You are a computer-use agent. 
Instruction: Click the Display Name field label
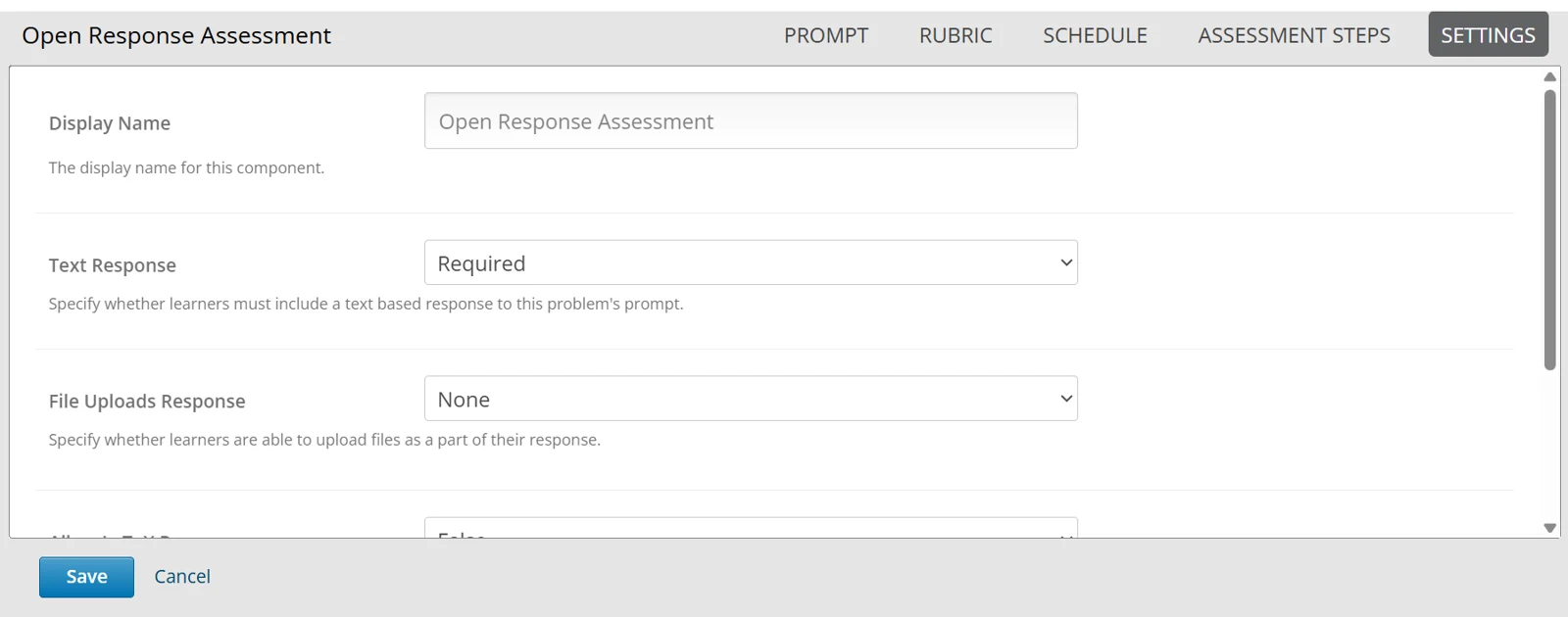click(x=110, y=123)
